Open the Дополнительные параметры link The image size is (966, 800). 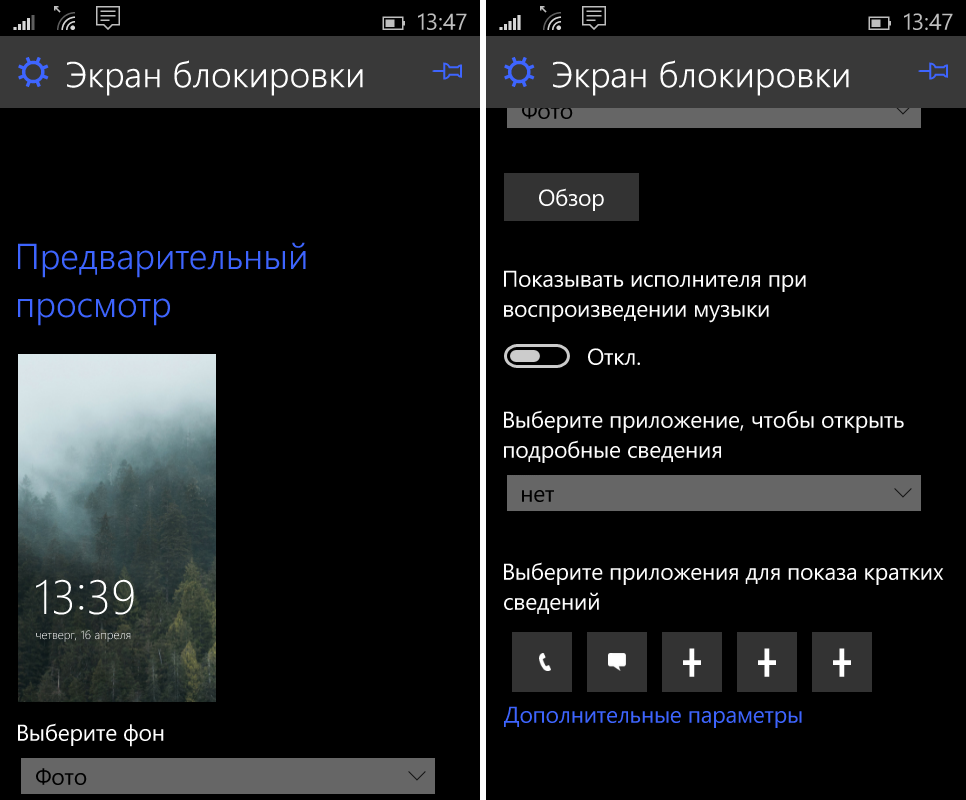click(653, 716)
